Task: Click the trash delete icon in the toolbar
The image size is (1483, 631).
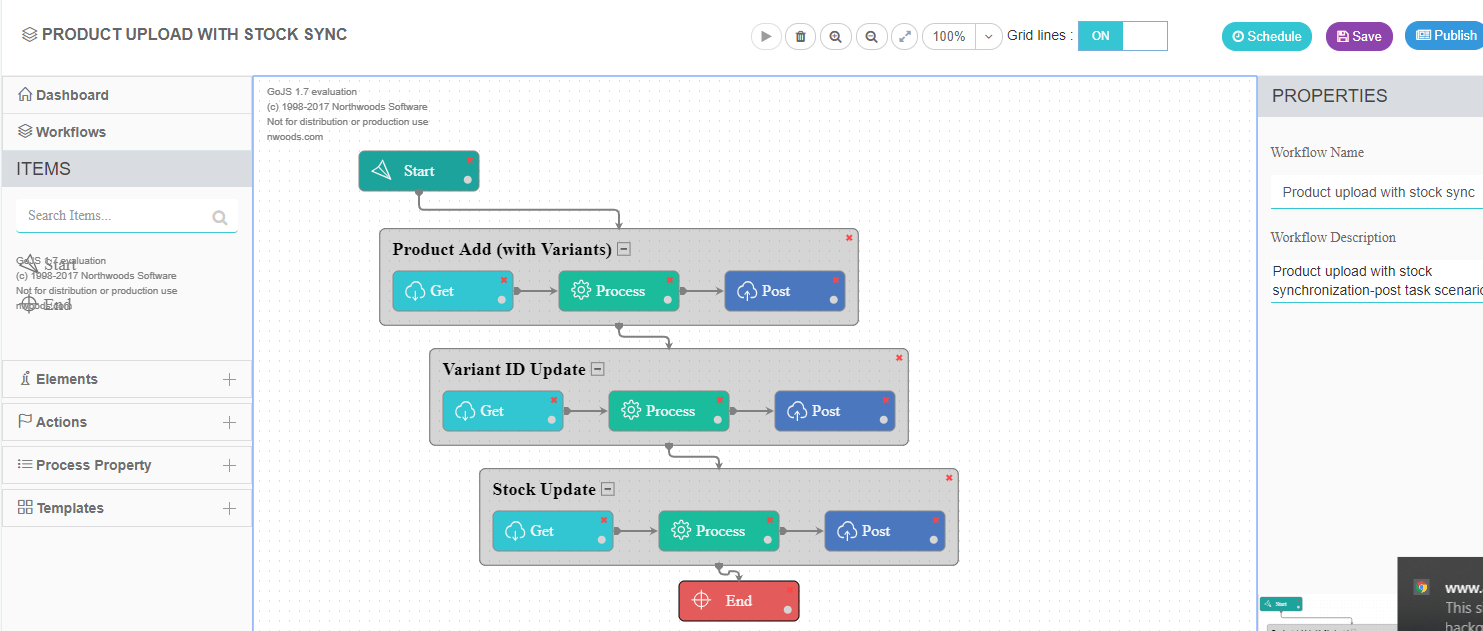Action: point(800,36)
